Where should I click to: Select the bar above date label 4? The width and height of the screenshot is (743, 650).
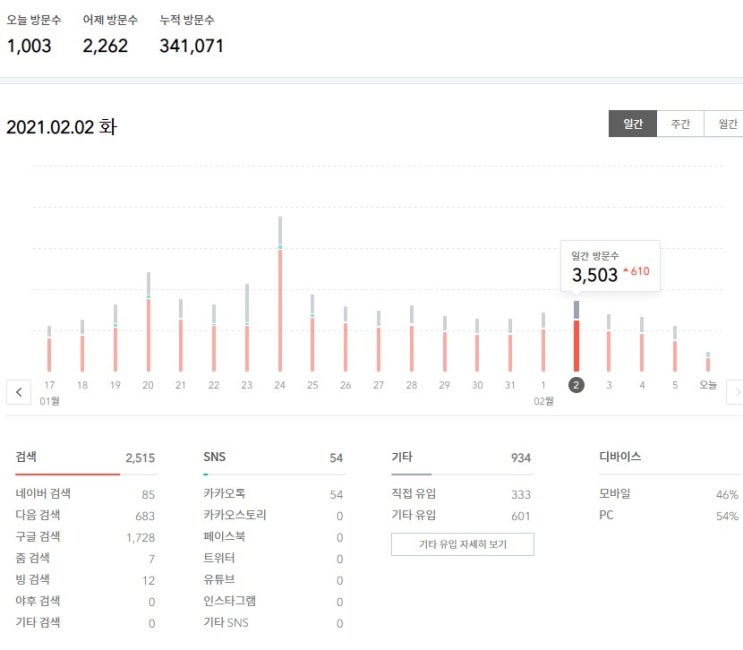(x=642, y=344)
